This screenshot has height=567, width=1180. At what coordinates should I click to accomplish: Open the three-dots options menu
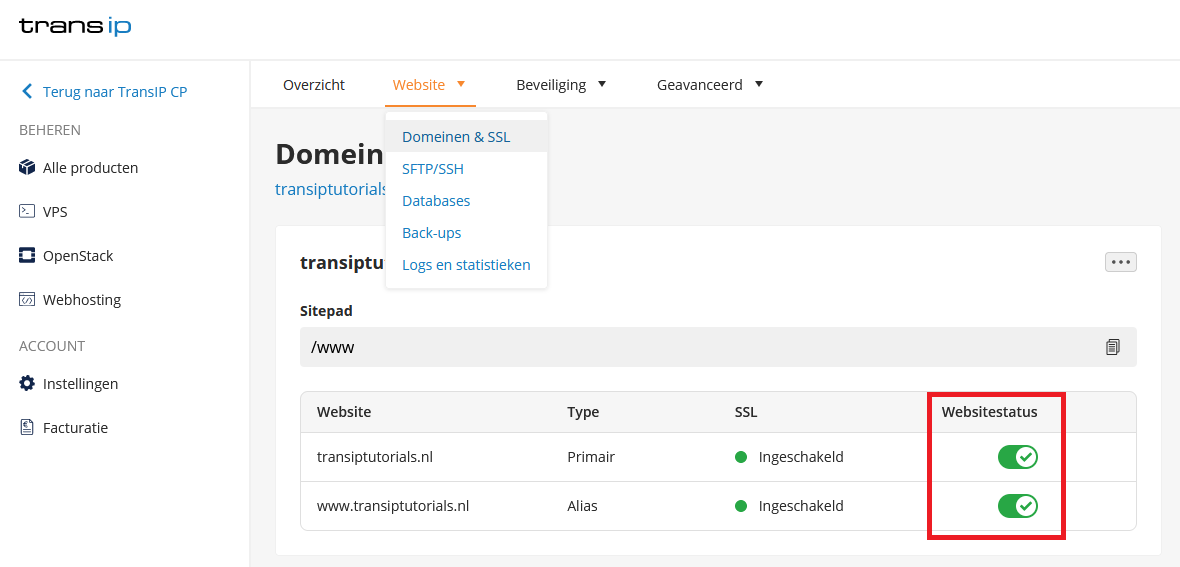[1121, 262]
